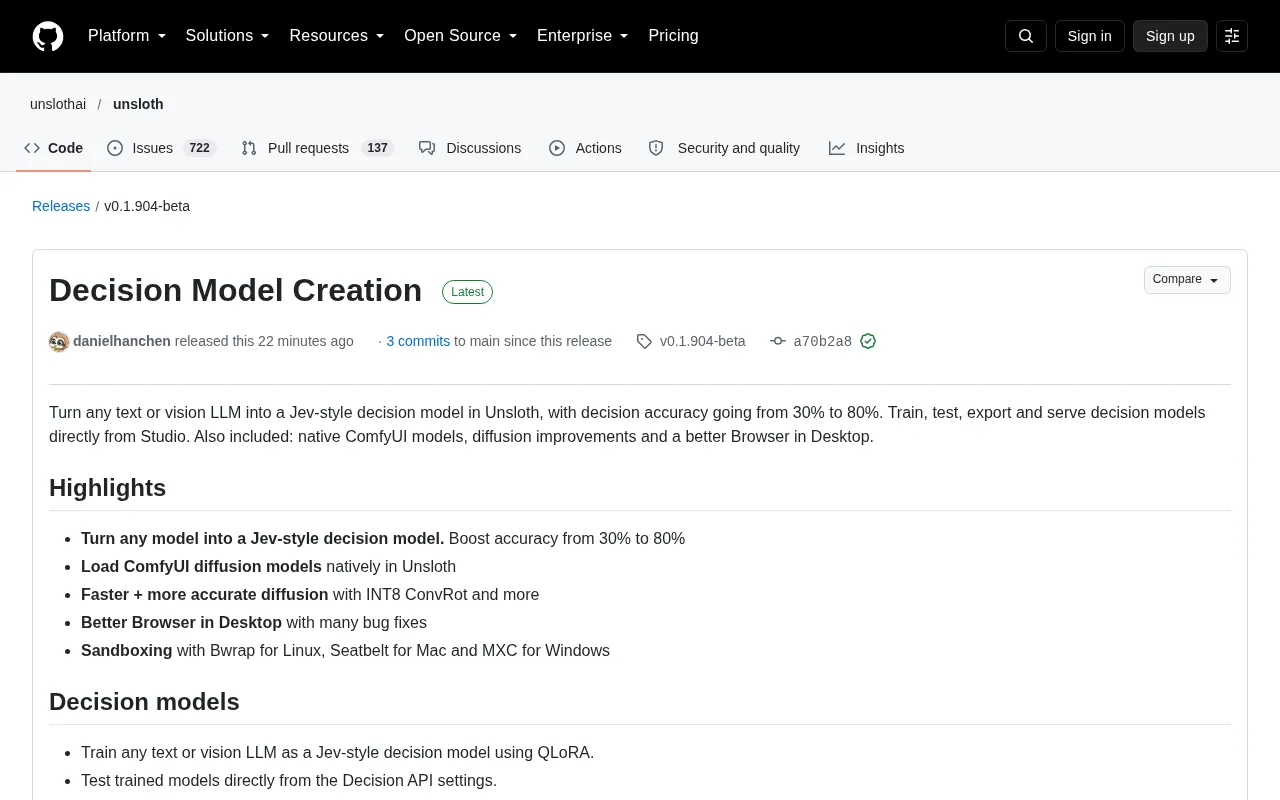
Task: Open the Pull requests tab
Action: 318,148
